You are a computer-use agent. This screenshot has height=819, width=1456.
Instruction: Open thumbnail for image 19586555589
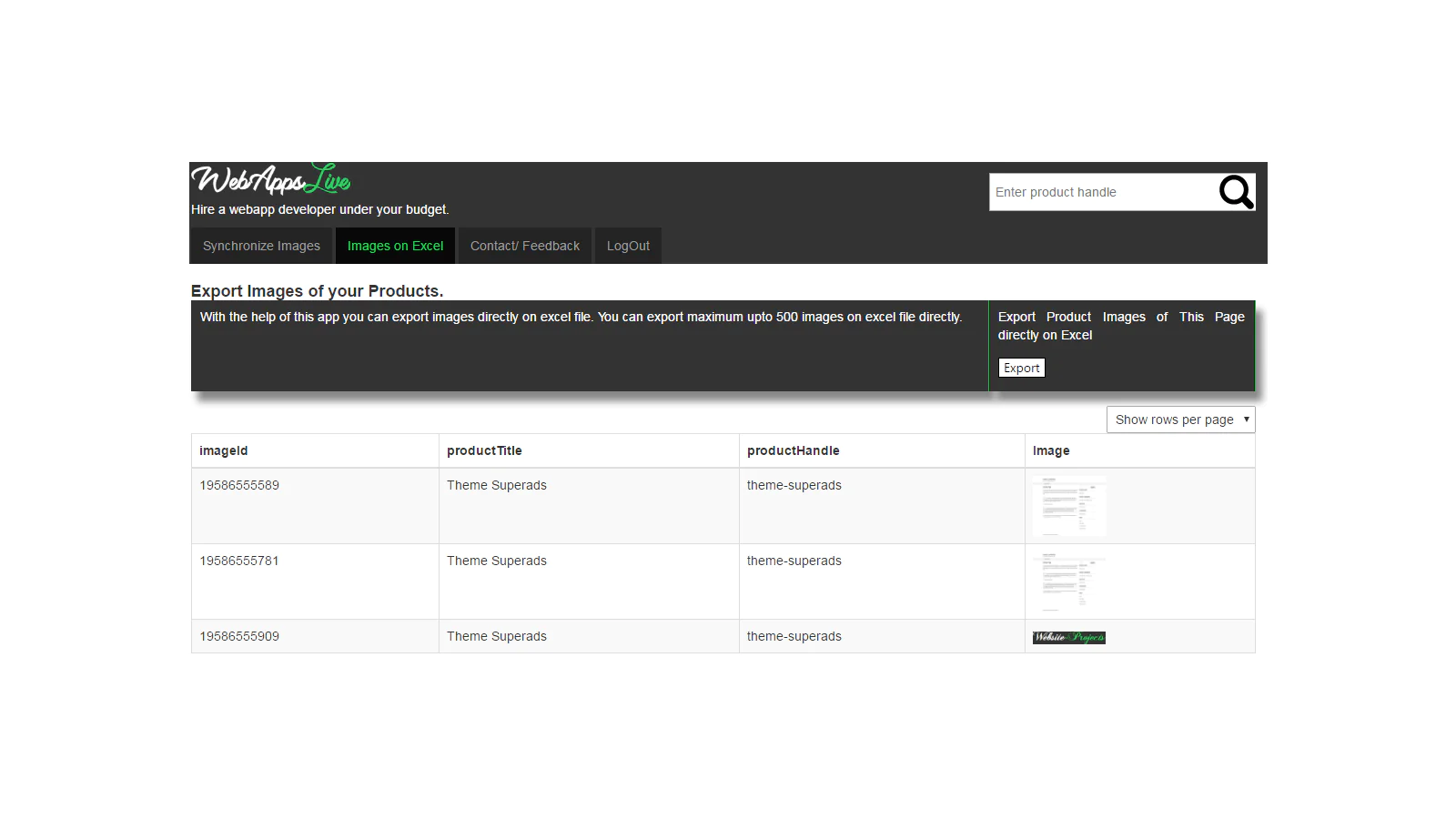click(1069, 506)
